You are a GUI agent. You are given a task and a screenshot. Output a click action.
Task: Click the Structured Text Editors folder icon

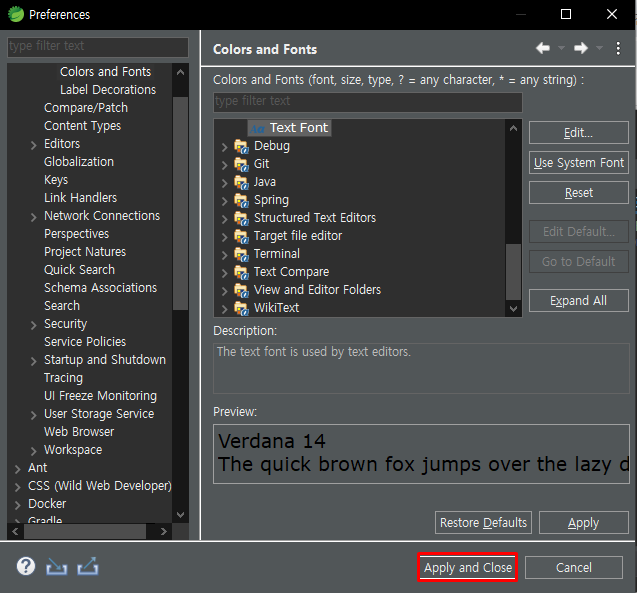tap(241, 218)
